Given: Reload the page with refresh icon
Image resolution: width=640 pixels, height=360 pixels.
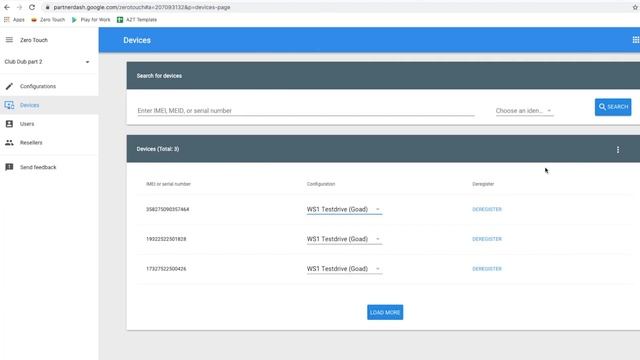Looking at the screenshot, I should 32,7.
